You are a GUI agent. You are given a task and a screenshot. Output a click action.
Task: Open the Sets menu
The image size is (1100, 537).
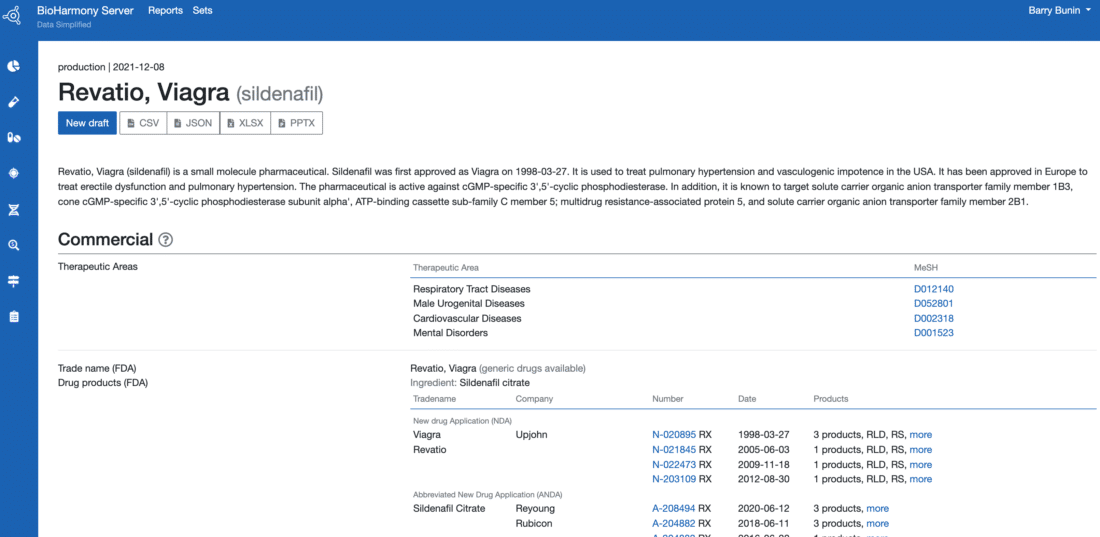pyautogui.click(x=203, y=11)
